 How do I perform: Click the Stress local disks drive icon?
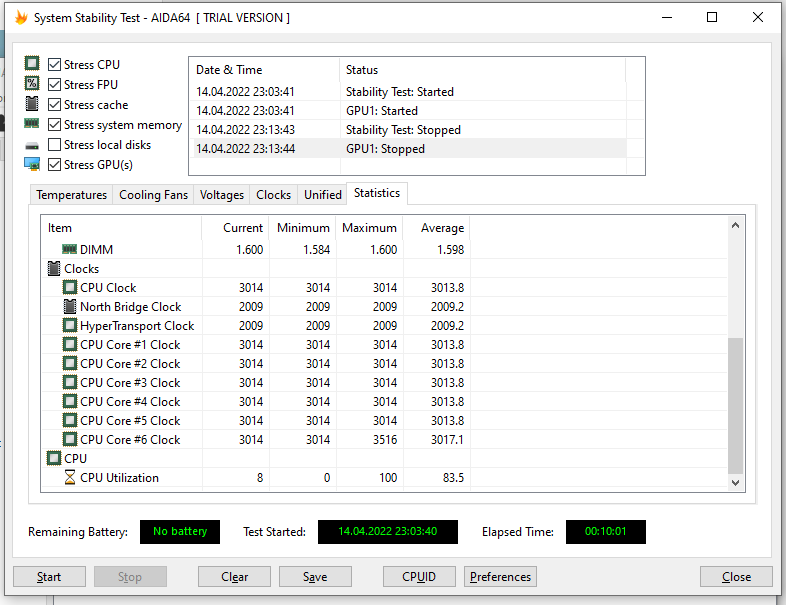tap(32, 146)
